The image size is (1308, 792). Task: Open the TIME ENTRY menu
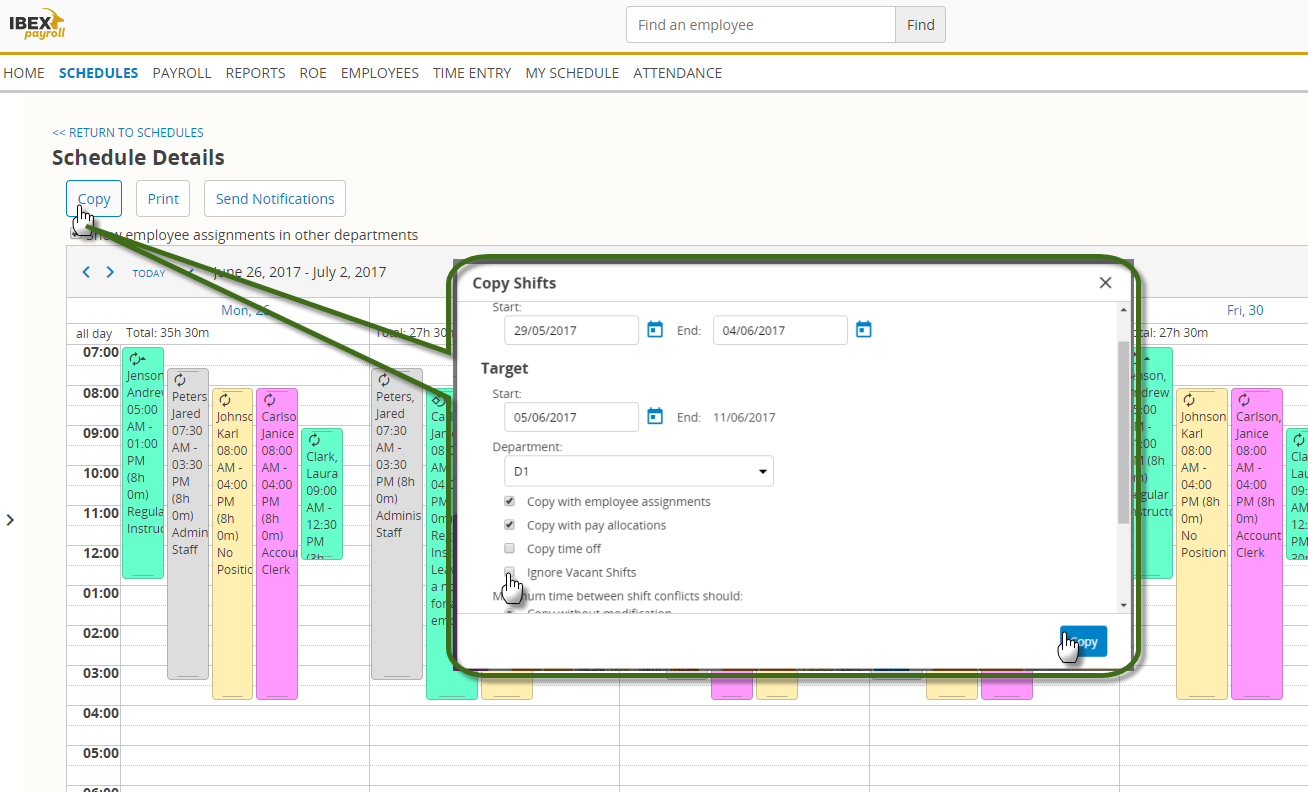coord(472,73)
